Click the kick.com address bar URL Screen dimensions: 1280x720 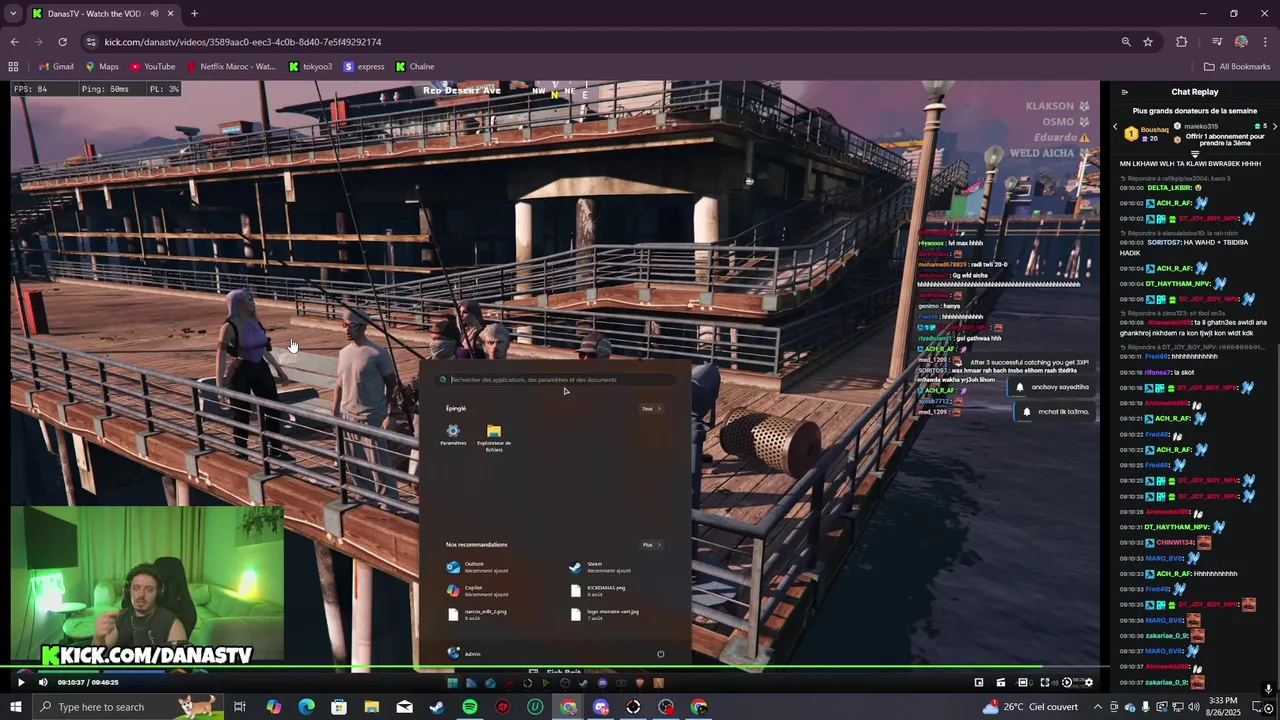[243, 42]
